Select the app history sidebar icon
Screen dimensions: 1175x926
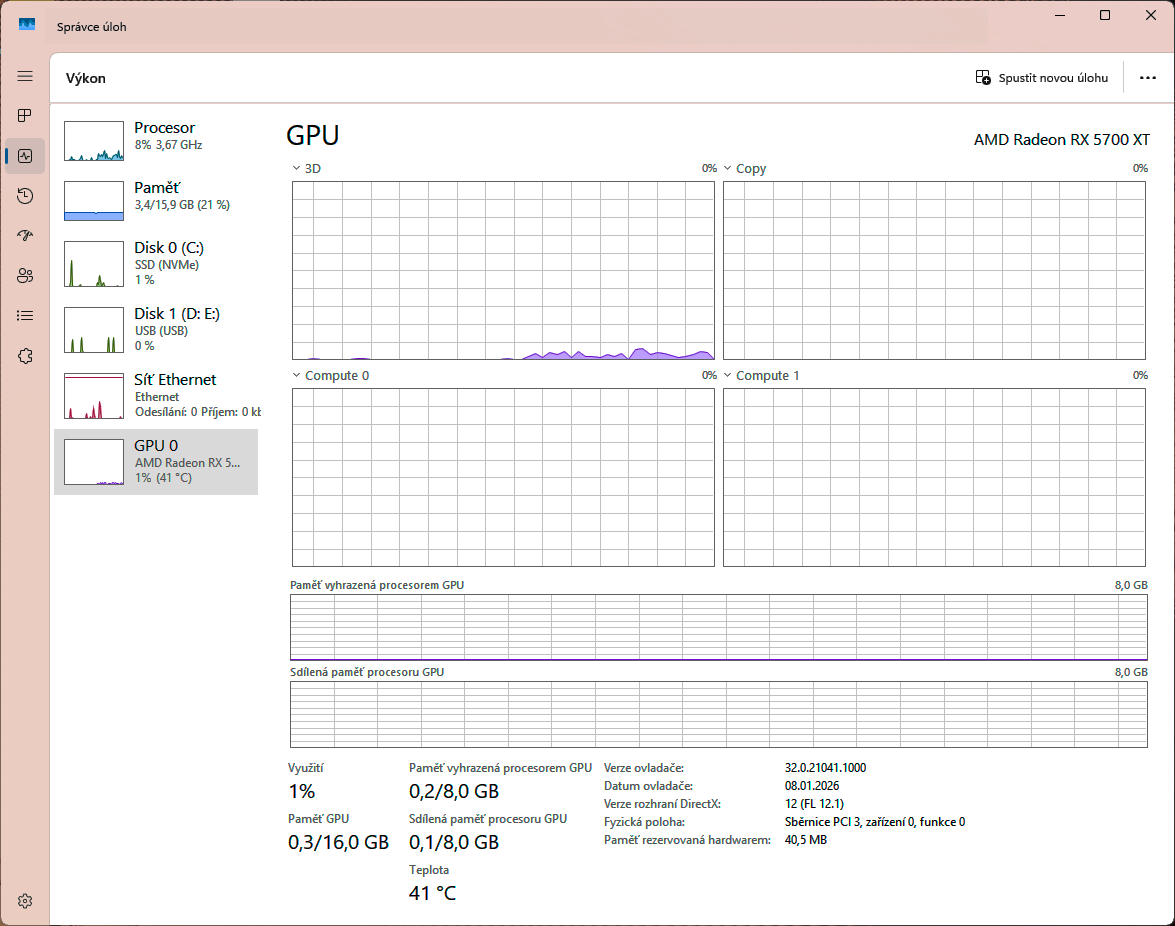(24, 195)
